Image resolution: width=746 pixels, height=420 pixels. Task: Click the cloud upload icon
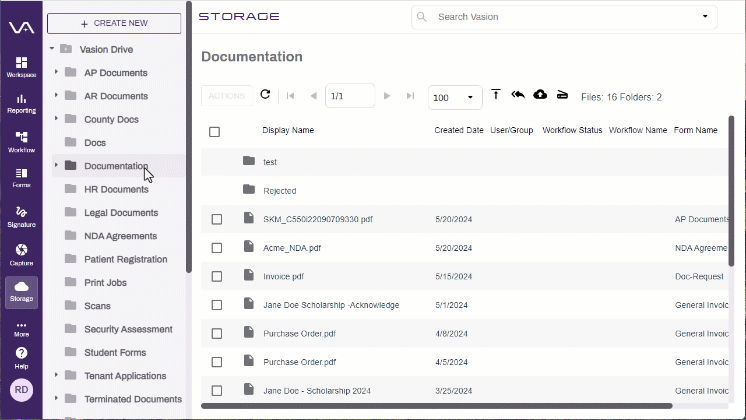click(540, 95)
